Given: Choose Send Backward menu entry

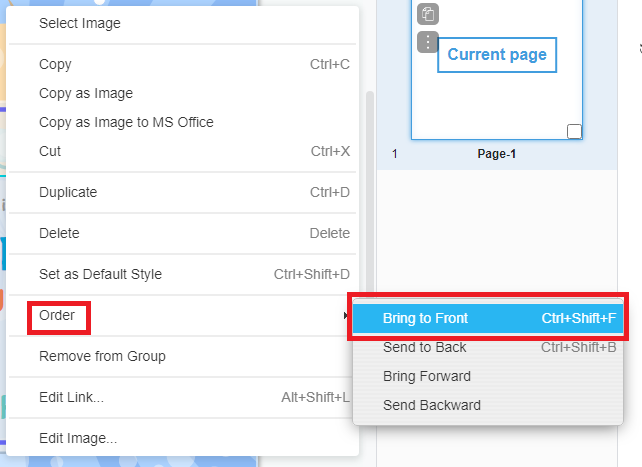Looking at the screenshot, I should 432,405.
